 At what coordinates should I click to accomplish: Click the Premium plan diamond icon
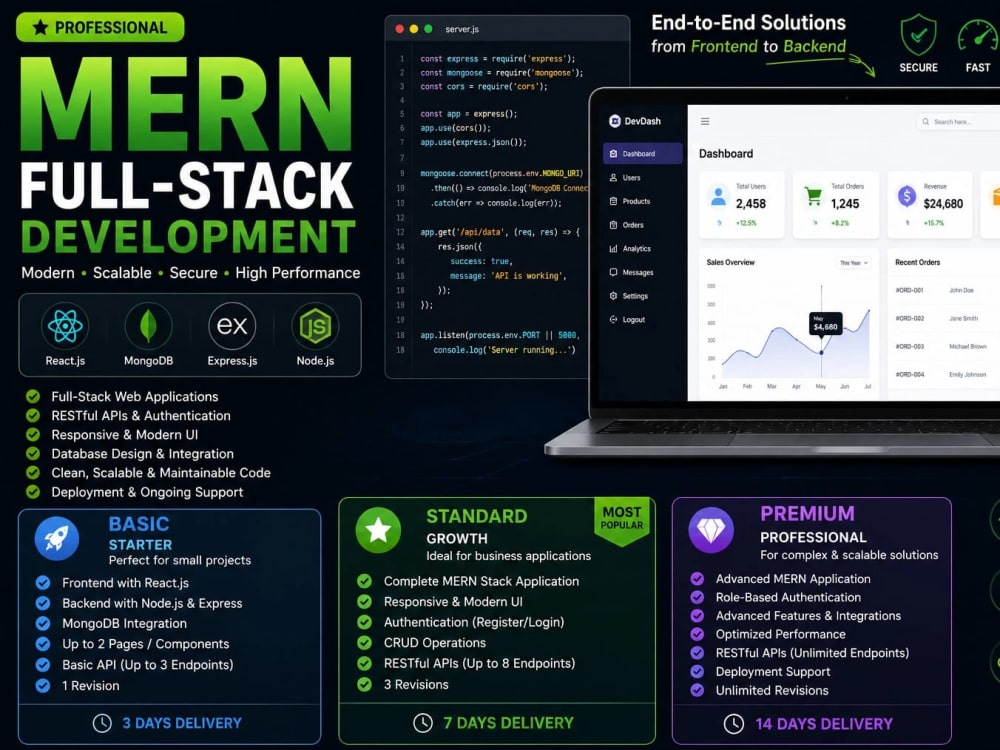coord(711,529)
